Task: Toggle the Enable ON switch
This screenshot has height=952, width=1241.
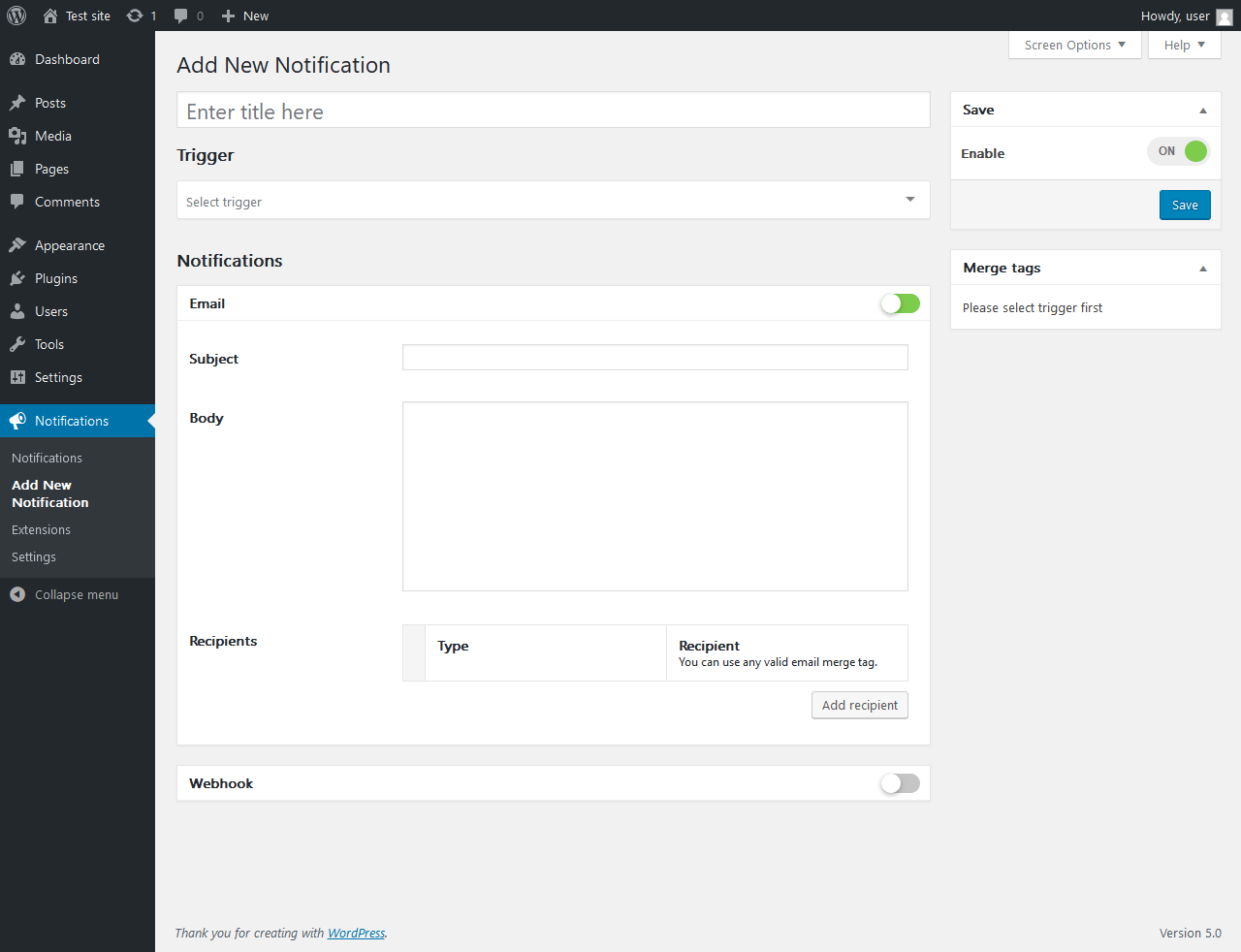Action: click(1179, 151)
